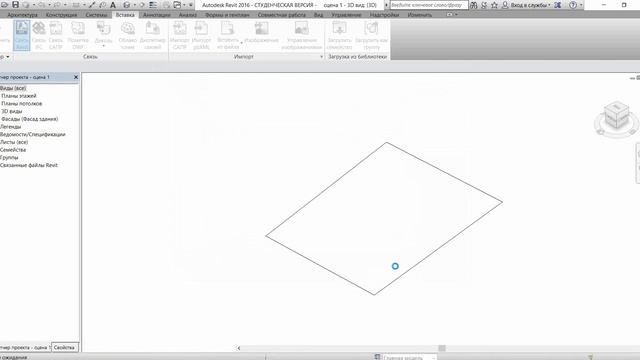Click the Связь IFC ribbon button
640x360 pixels.
(x=39, y=36)
